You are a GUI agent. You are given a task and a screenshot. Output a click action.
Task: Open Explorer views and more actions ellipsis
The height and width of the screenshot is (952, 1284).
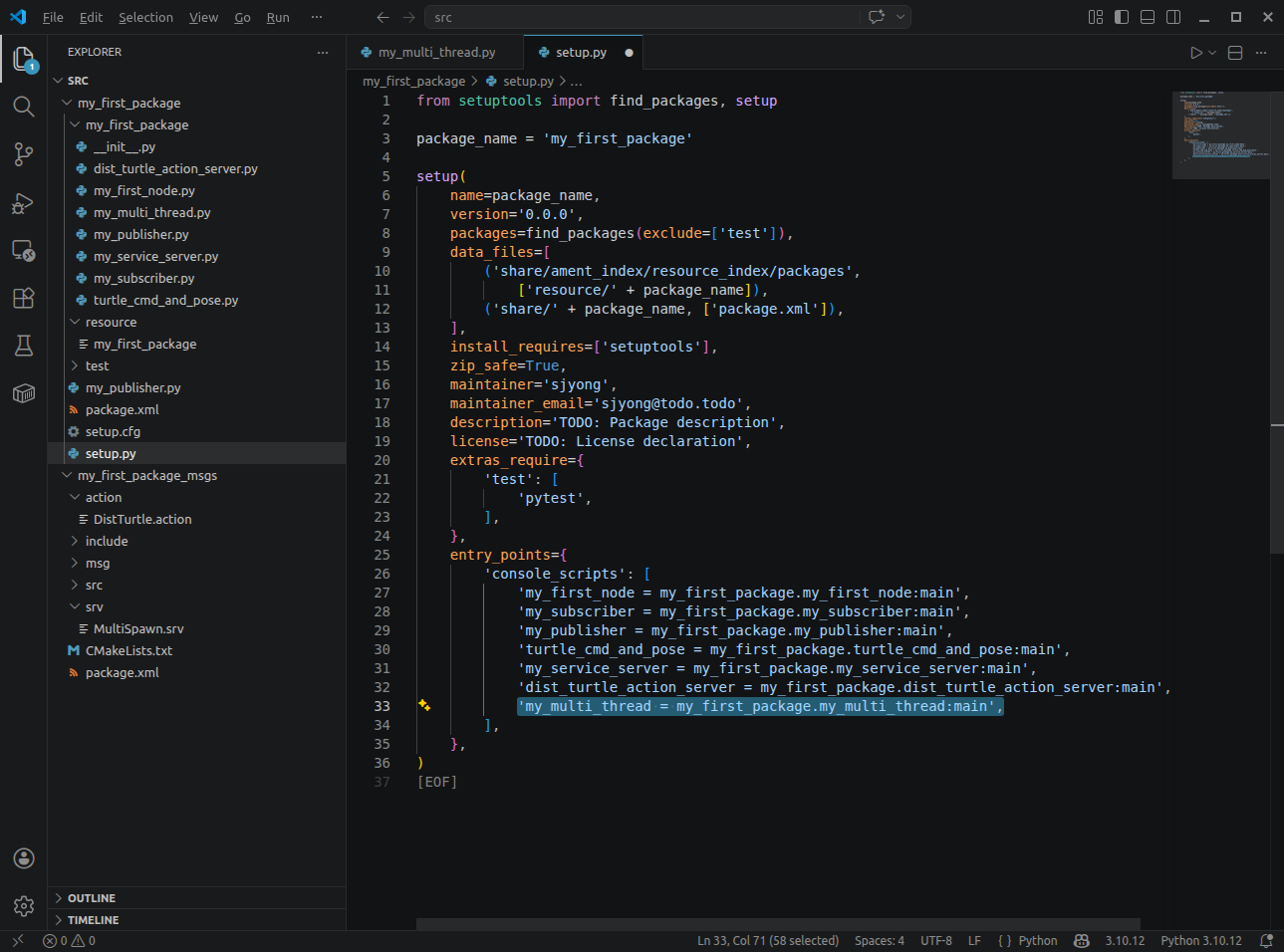pyautogui.click(x=322, y=52)
